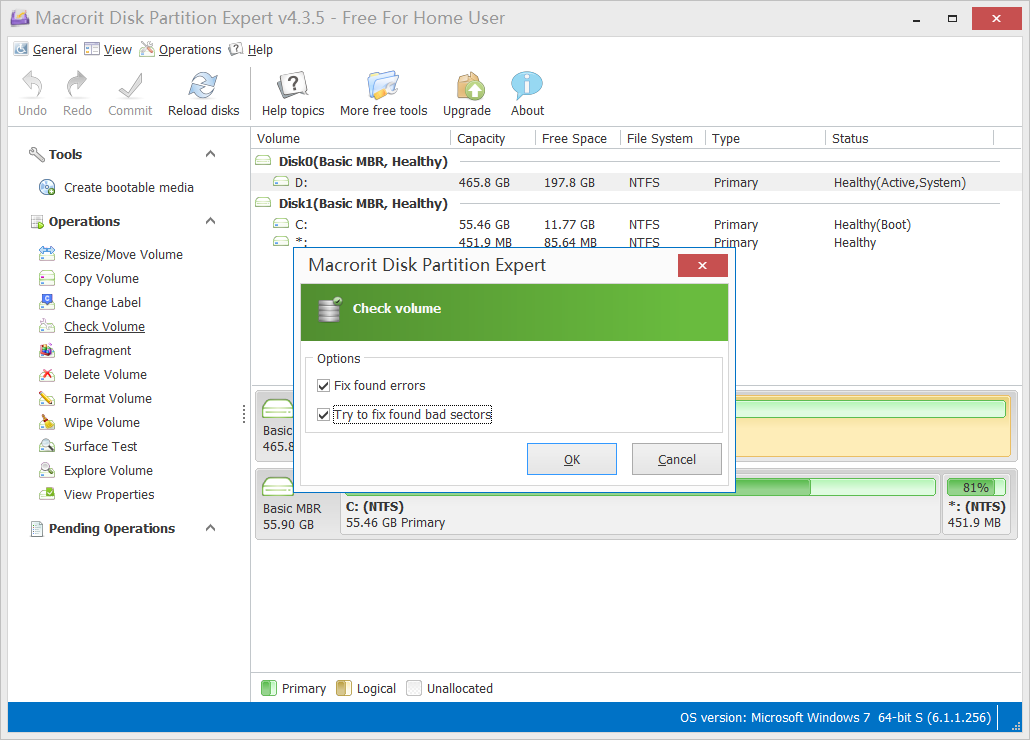Click the Wipe Volume icon
Image resolution: width=1030 pixels, height=740 pixels.
47,422
